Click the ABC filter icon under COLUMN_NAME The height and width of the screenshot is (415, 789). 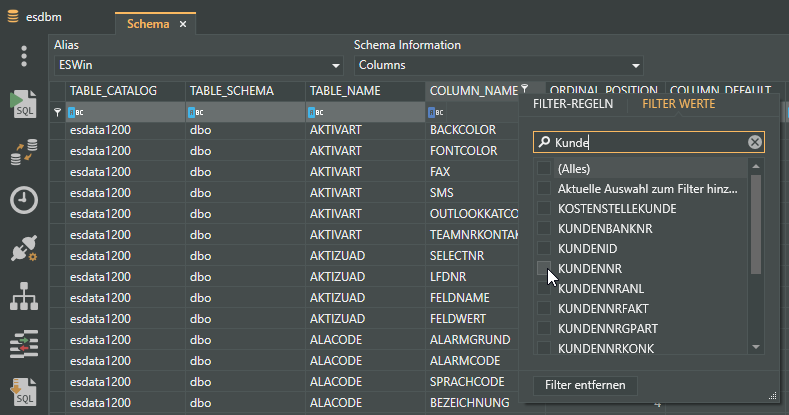tap(436, 112)
